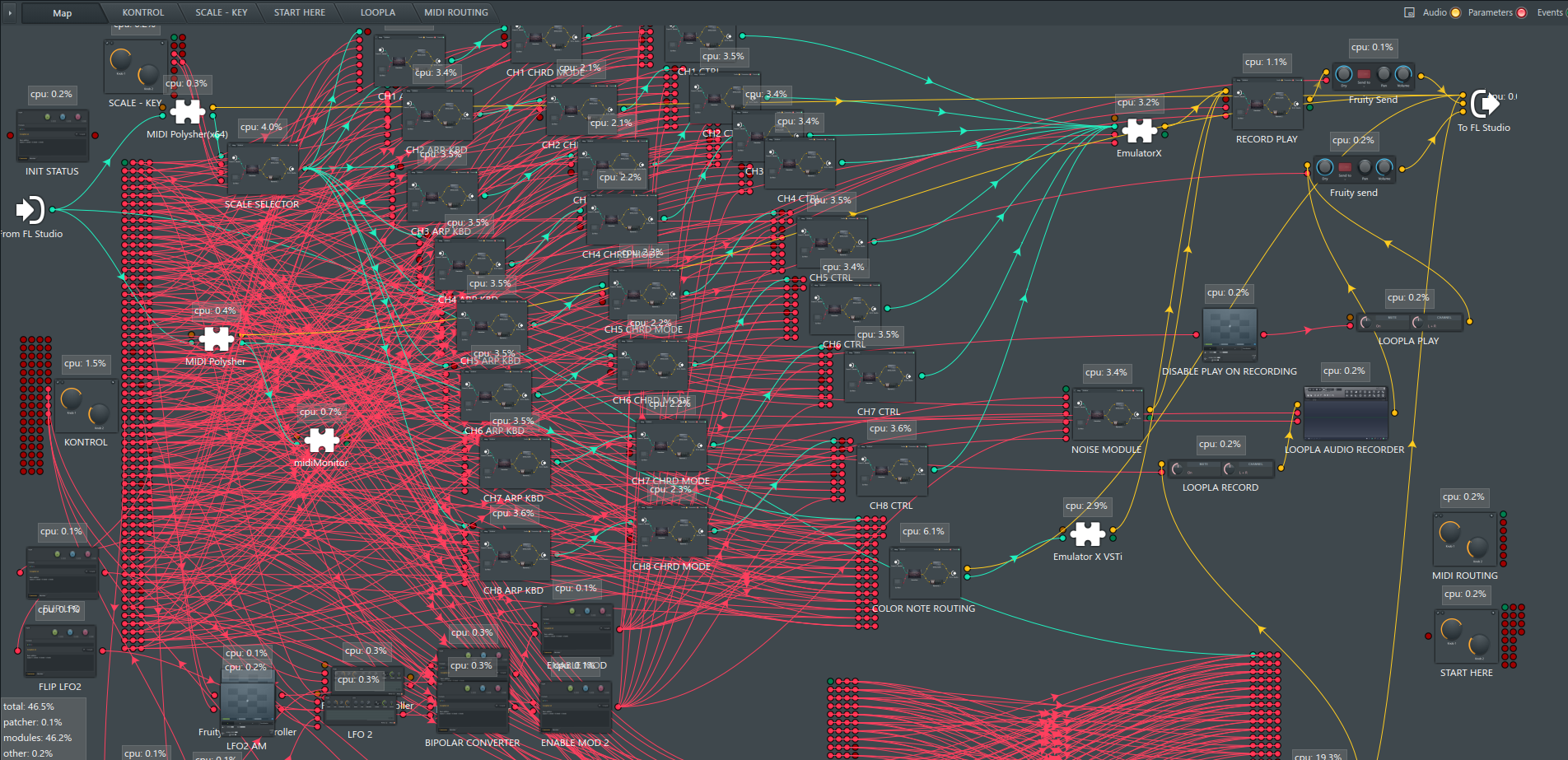Select the CH7 CTRL module

click(x=880, y=376)
